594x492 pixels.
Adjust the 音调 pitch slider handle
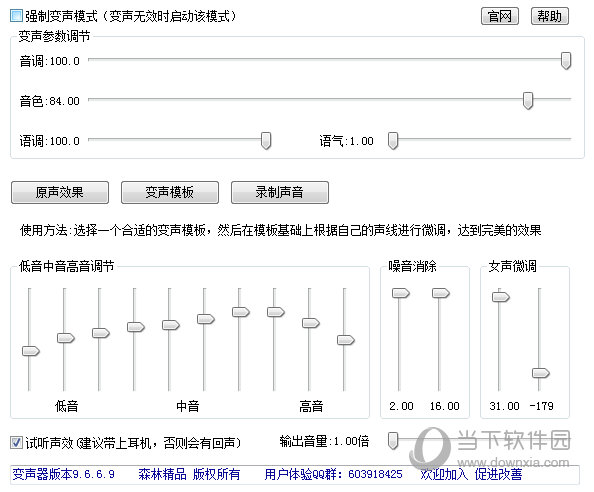(566, 61)
